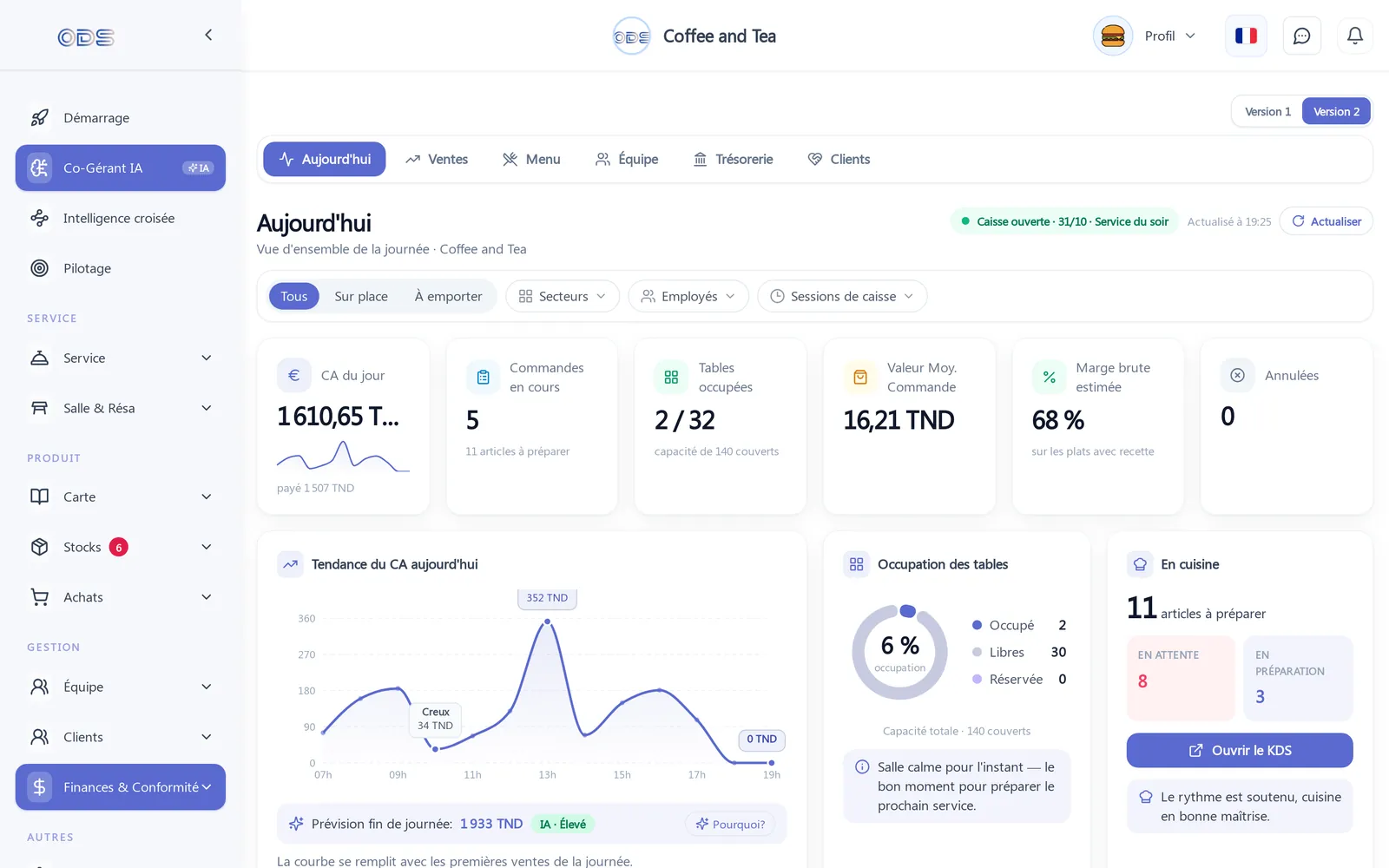Click the trend icon beside Tendance du CA

click(290, 564)
